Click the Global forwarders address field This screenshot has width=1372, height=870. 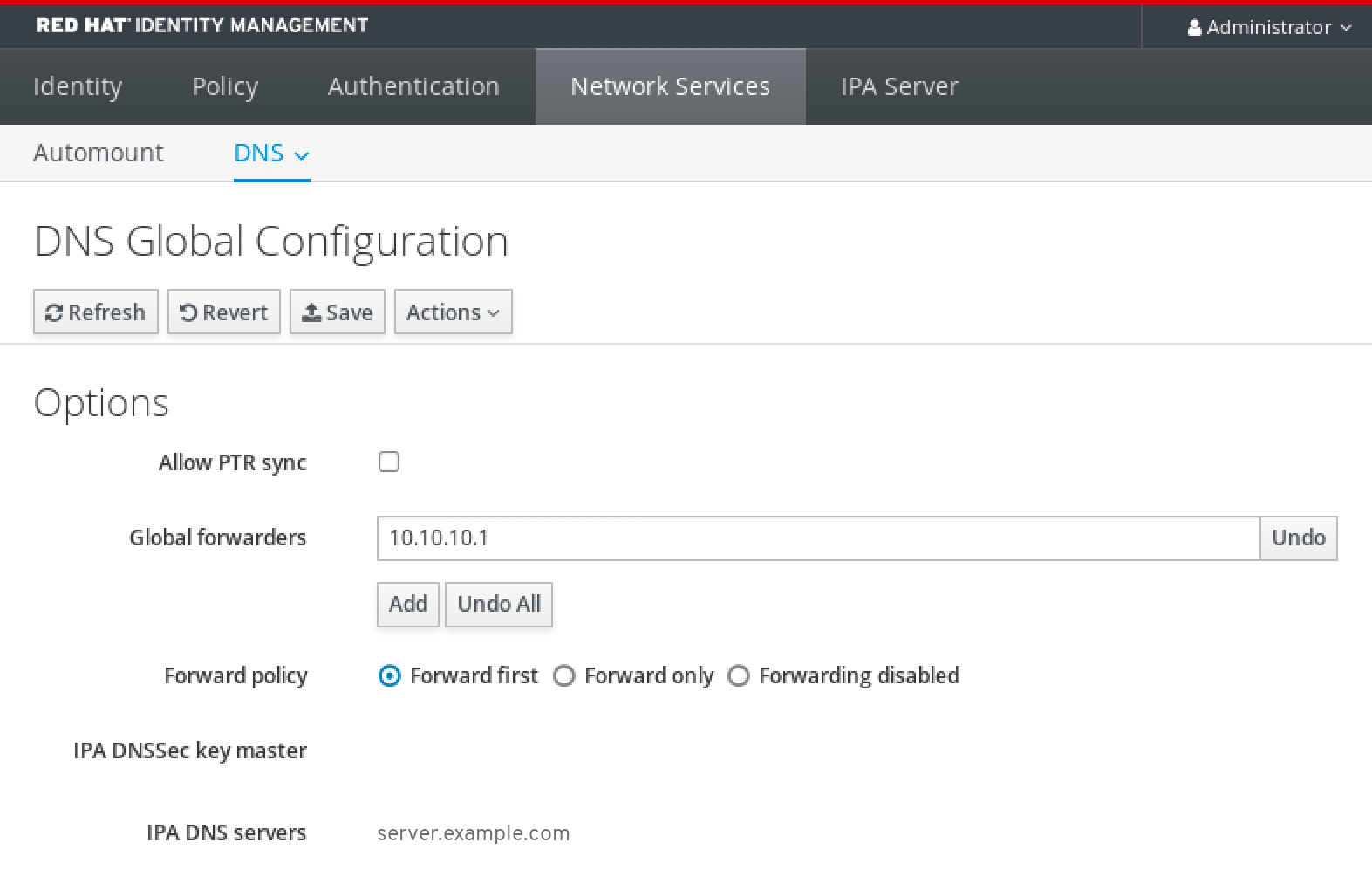pos(817,538)
